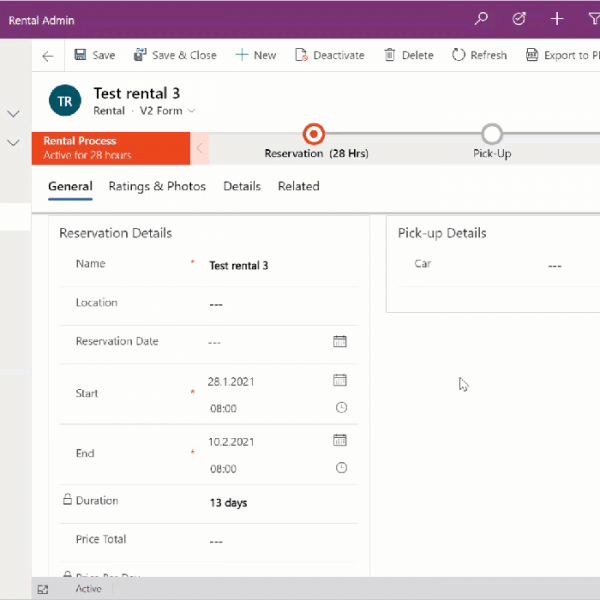Click the plus icon in purple header

coord(557,19)
